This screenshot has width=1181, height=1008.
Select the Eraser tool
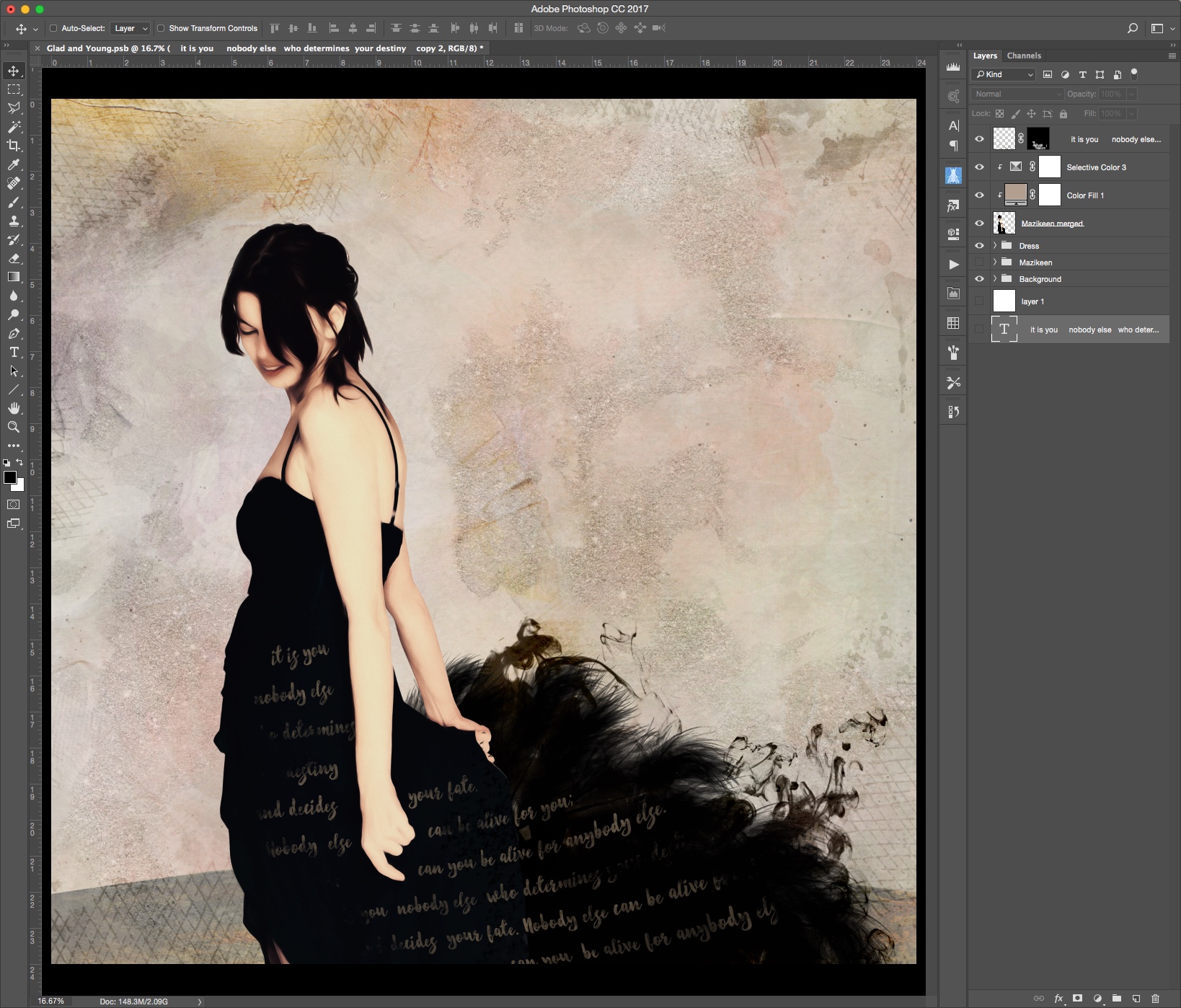pos(14,258)
